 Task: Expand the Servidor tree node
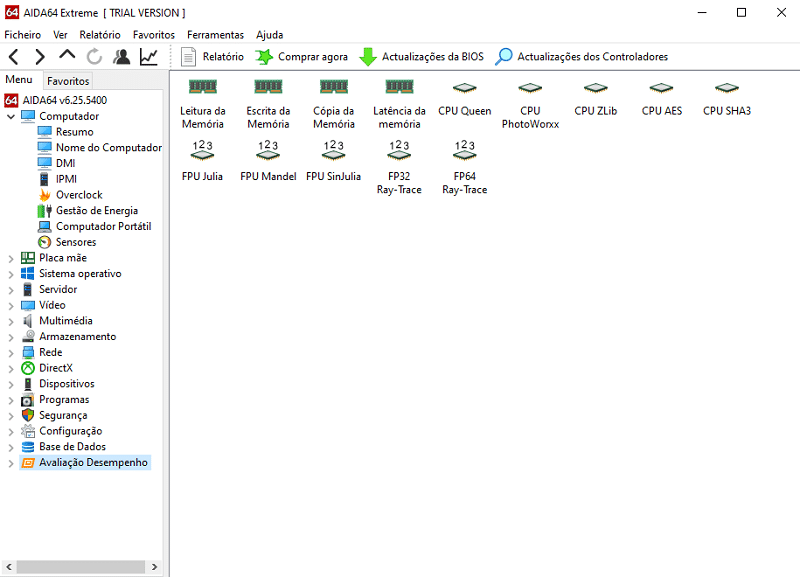[x=11, y=290]
